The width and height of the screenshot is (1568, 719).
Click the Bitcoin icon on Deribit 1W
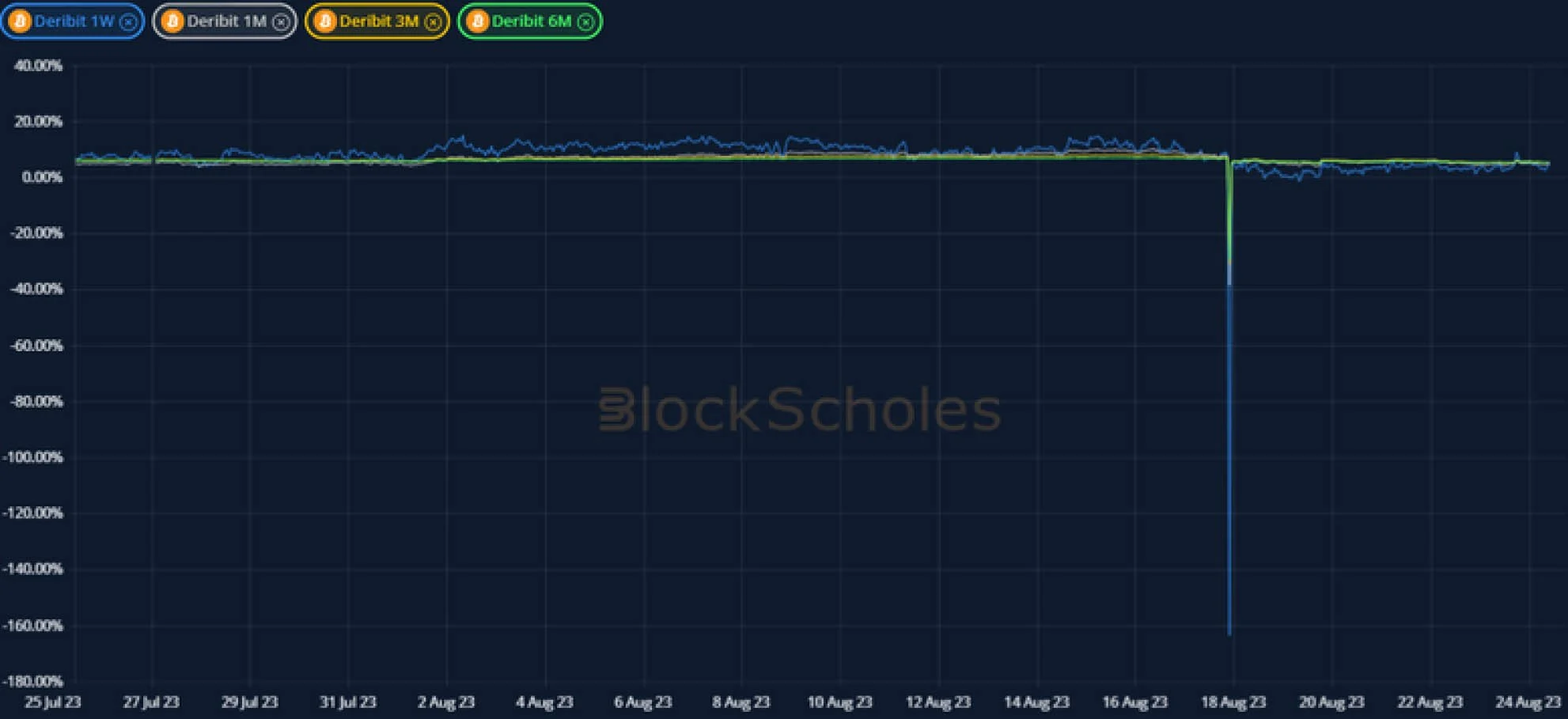(x=21, y=21)
